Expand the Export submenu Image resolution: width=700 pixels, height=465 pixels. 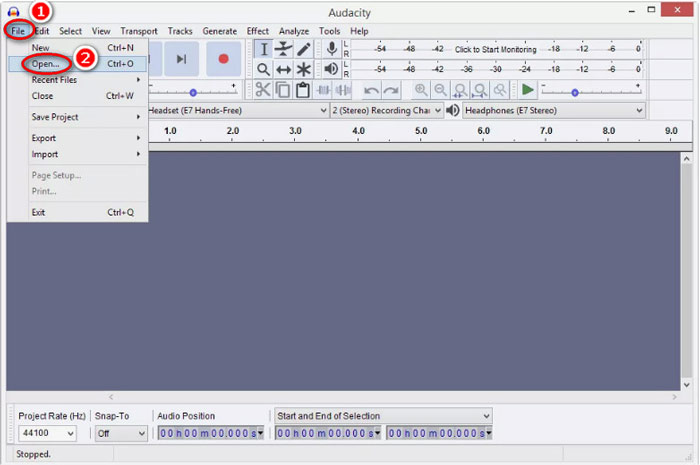coord(78,138)
